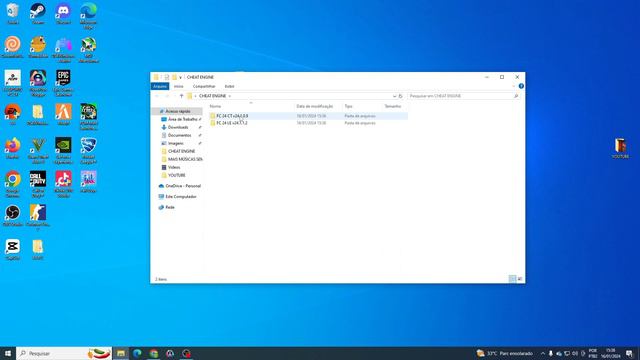Go up one folder level with up arrow
The width and height of the screenshot is (640, 360).
pyautogui.click(x=181, y=96)
